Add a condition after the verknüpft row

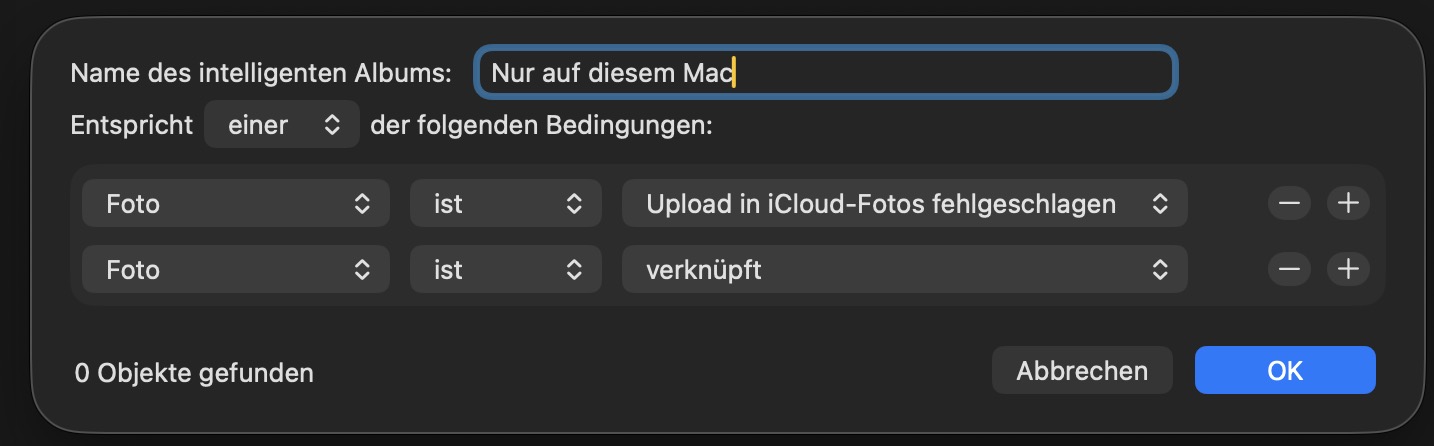tap(1348, 269)
